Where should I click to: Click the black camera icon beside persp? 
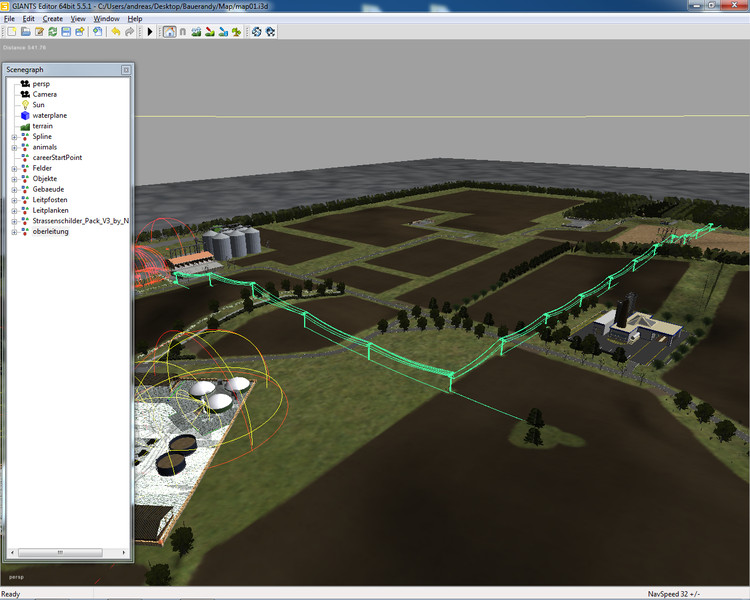pyautogui.click(x=25, y=84)
